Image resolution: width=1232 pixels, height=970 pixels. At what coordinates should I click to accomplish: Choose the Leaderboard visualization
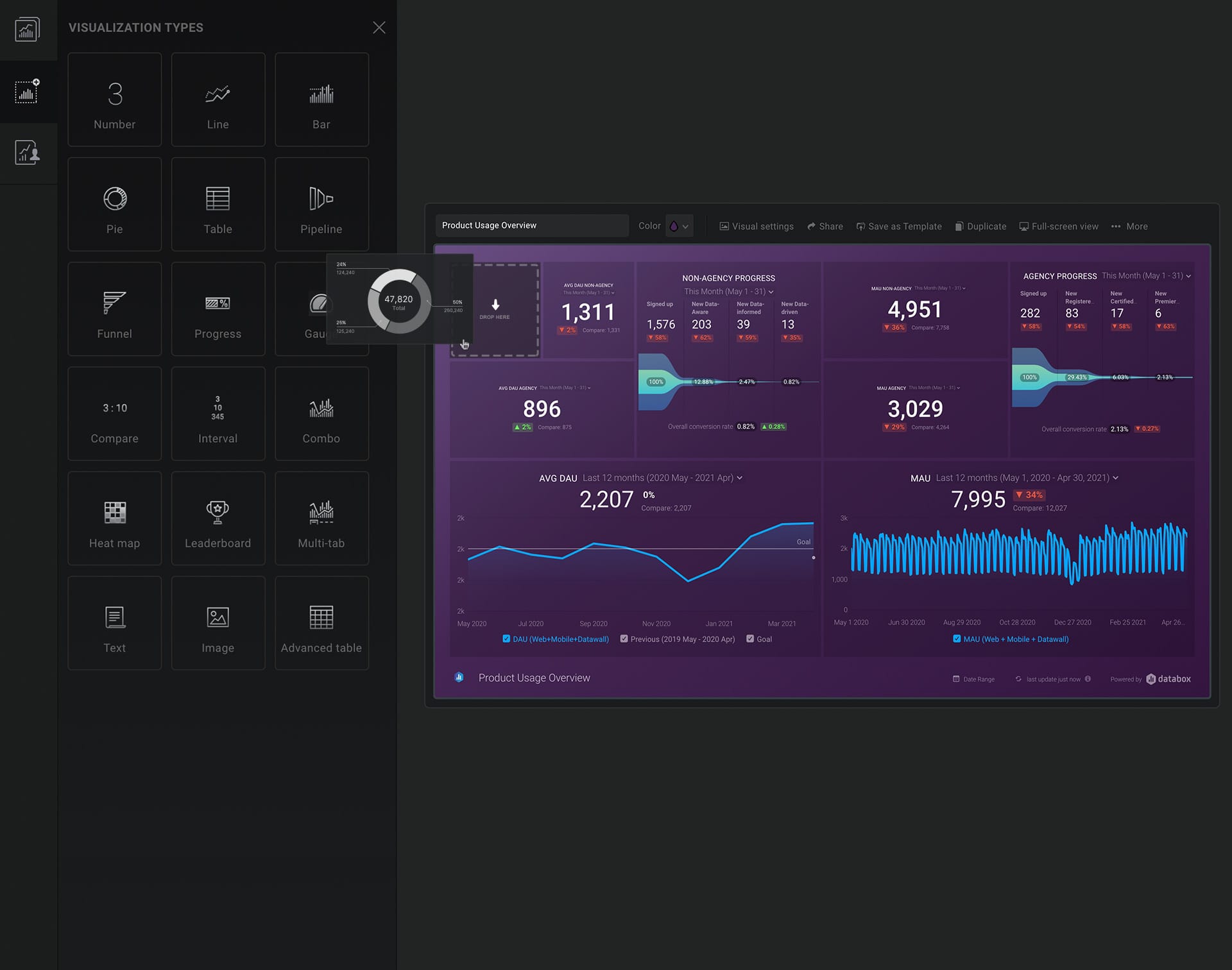click(x=218, y=518)
